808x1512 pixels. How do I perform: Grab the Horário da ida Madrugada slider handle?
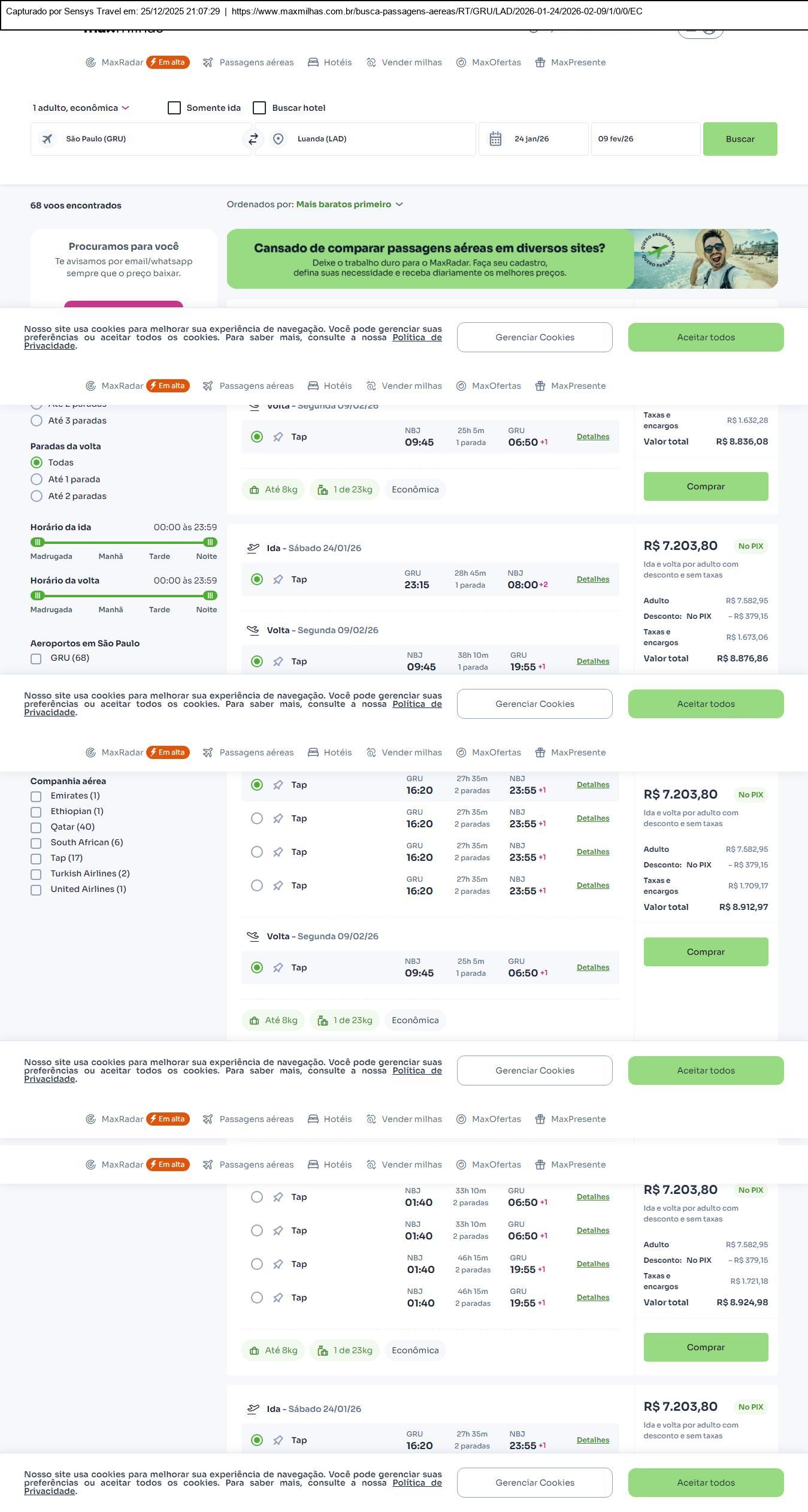pos(38,542)
